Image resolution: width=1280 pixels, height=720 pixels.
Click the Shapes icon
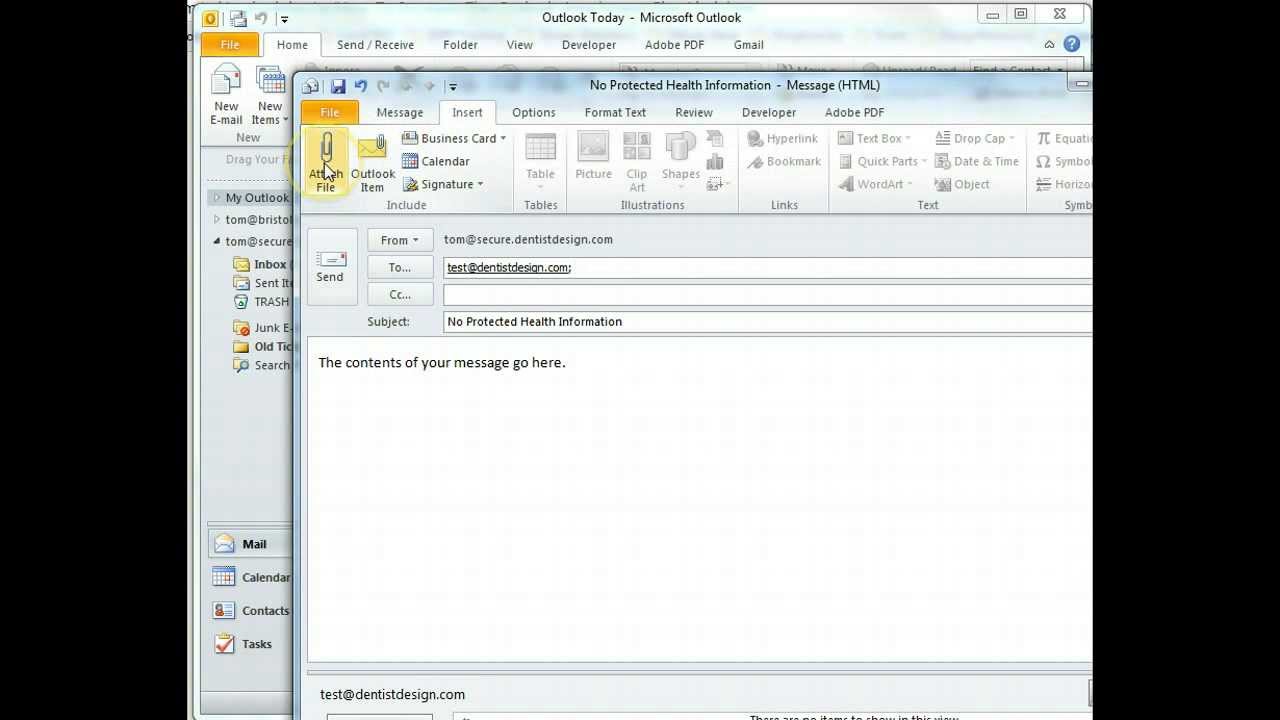(680, 158)
